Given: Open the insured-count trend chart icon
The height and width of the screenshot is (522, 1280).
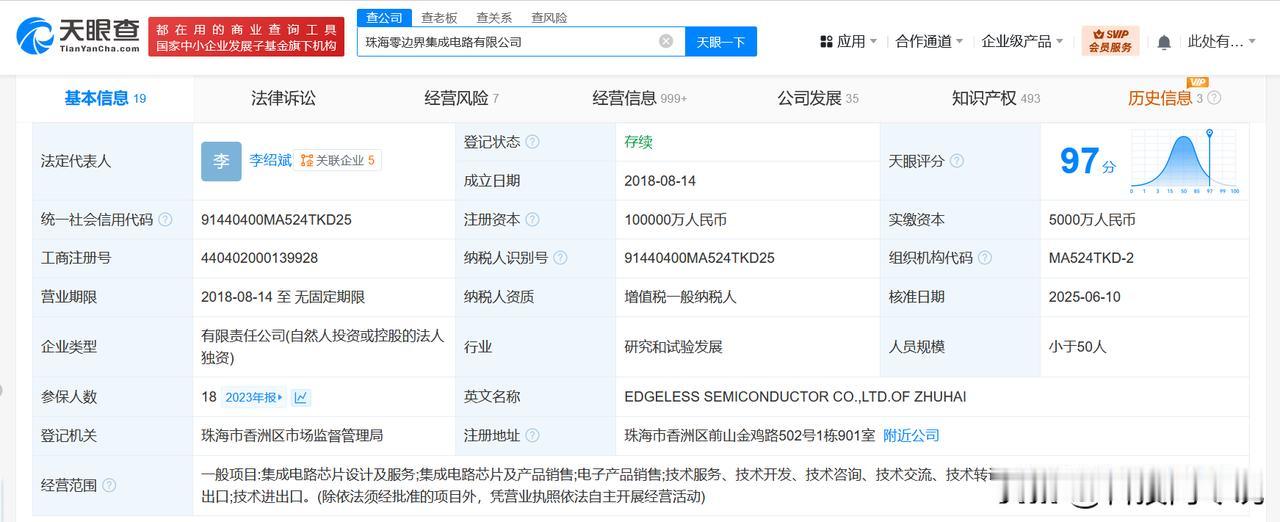Looking at the screenshot, I should [x=300, y=397].
